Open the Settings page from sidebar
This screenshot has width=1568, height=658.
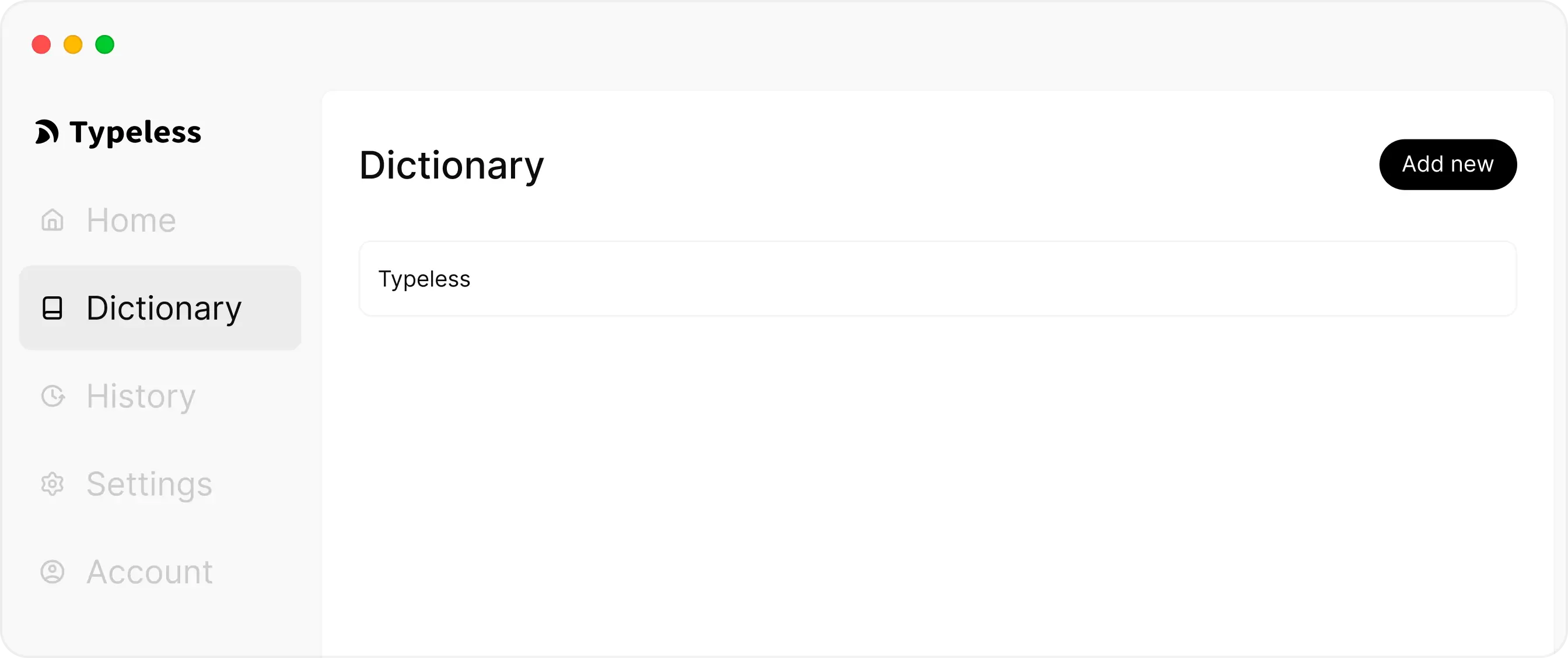coord(149,484)
